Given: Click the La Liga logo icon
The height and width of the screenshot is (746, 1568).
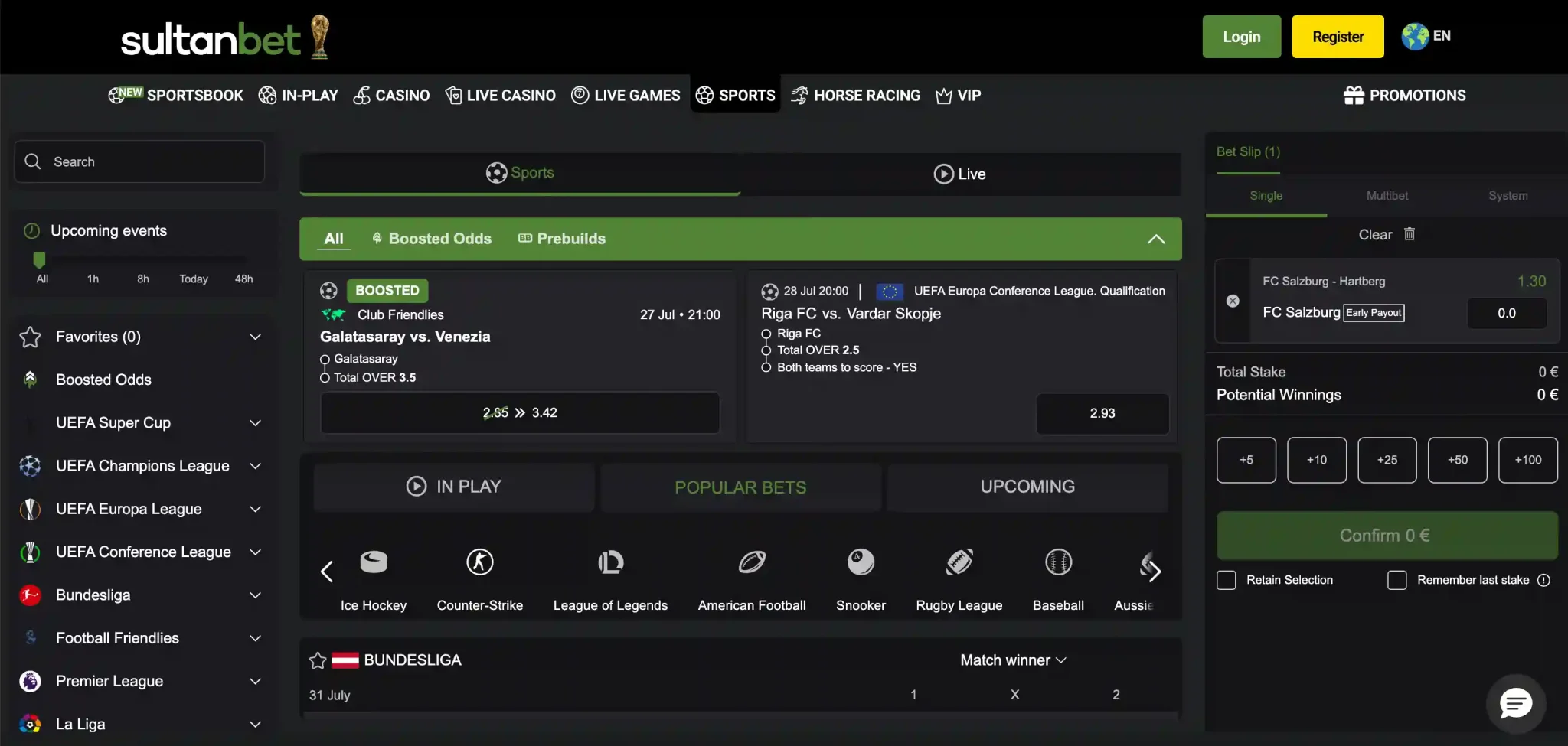Looking at the screenshot, I should pyautogui.click(x=30, y=724).
